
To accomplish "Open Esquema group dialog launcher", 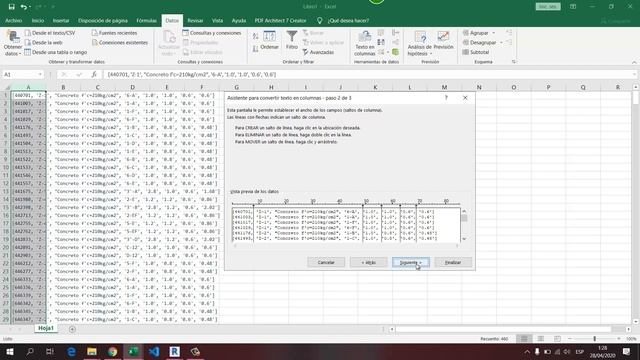I will [x=513, y=62].
